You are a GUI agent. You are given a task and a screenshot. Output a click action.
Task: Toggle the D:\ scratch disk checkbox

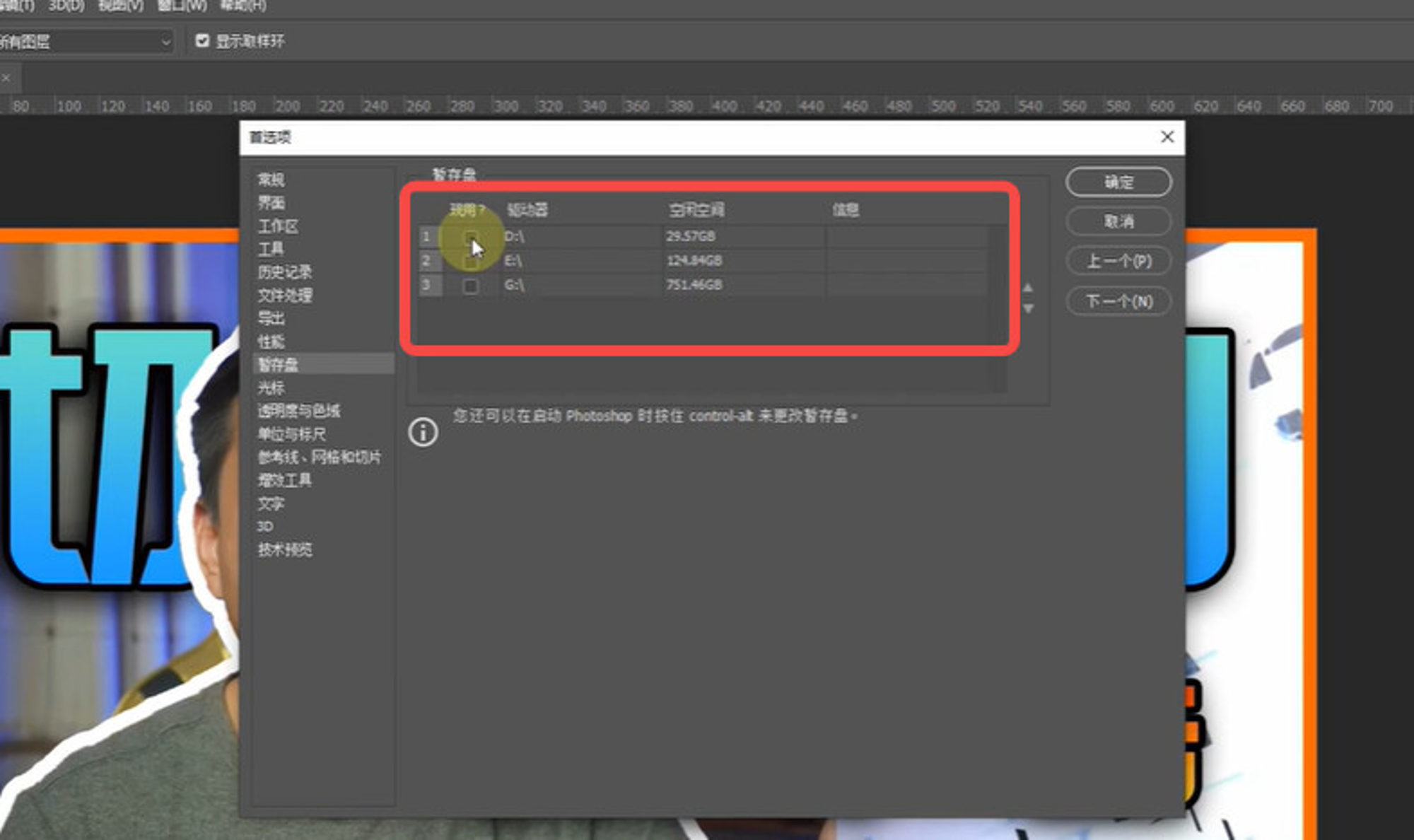(471, 237)
